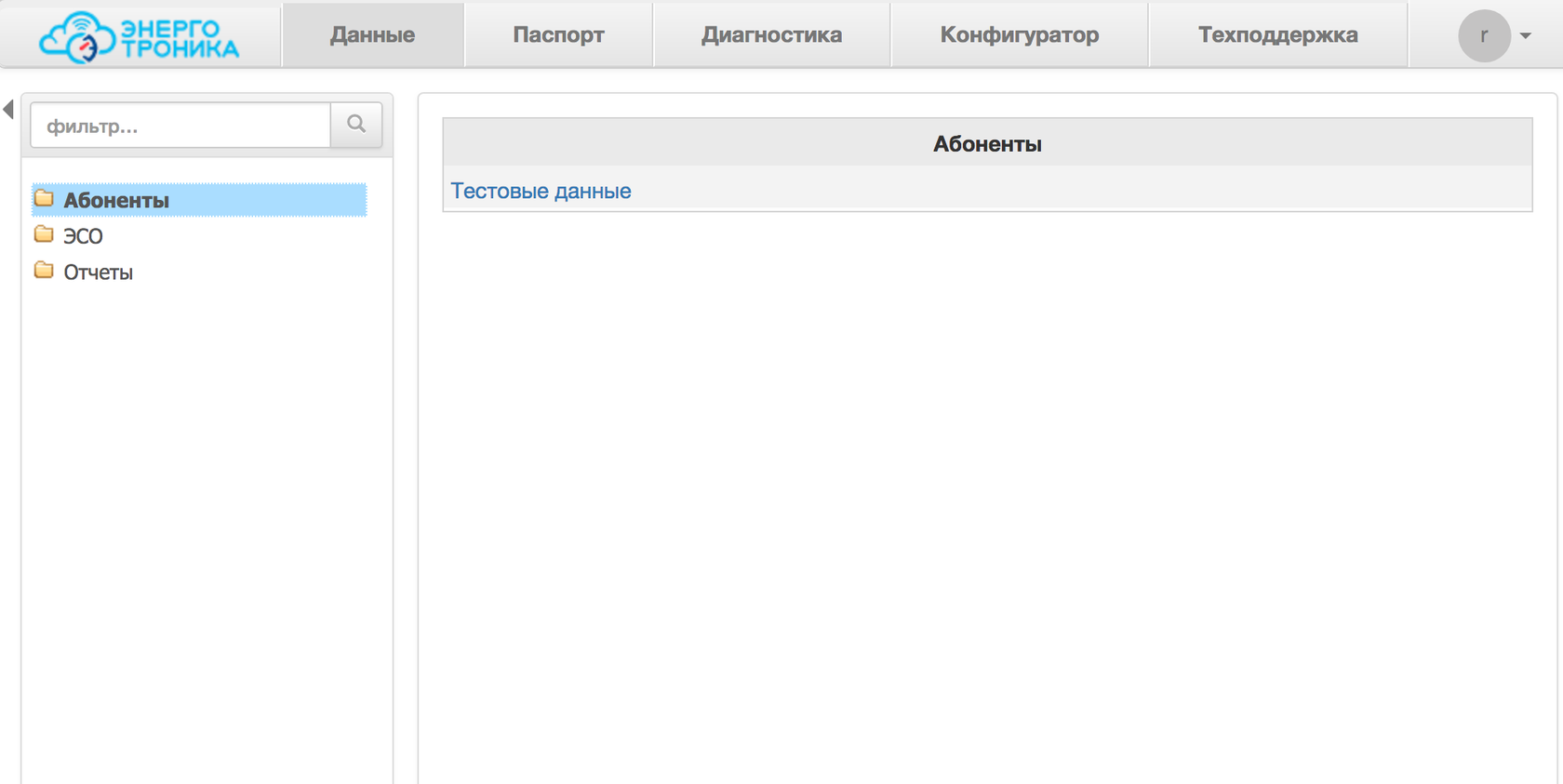Click the Абоненты table header

tap(987, 143)
